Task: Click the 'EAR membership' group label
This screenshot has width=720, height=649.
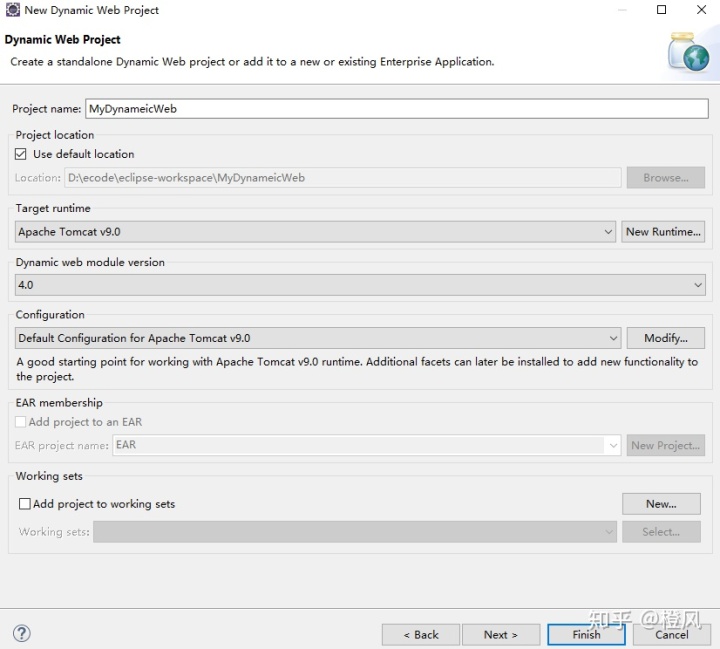Action: (59, 403)
